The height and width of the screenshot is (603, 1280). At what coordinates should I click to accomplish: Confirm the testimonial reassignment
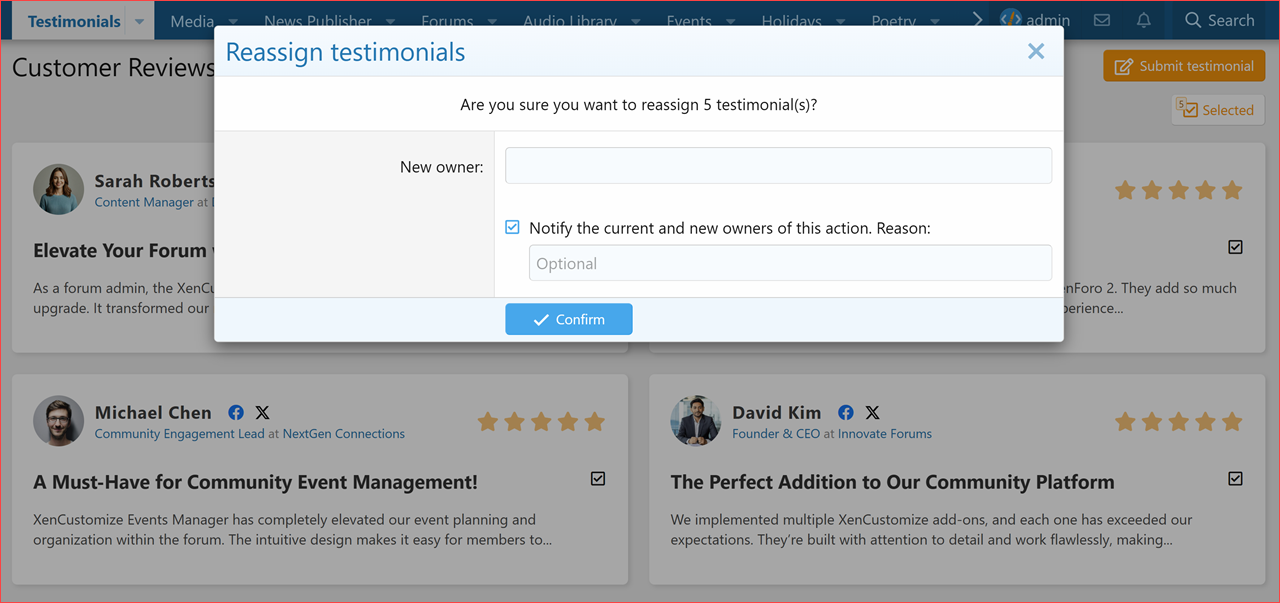[x=568, y=319]
